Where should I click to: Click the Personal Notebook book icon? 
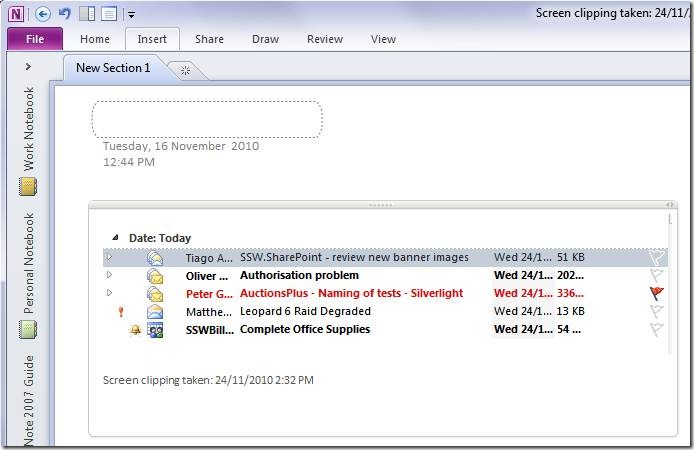(x=28, y=329)
